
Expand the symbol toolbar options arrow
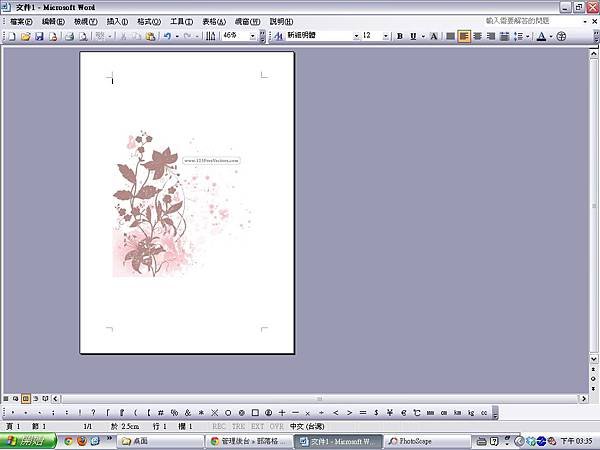click(x=495, y=413)
